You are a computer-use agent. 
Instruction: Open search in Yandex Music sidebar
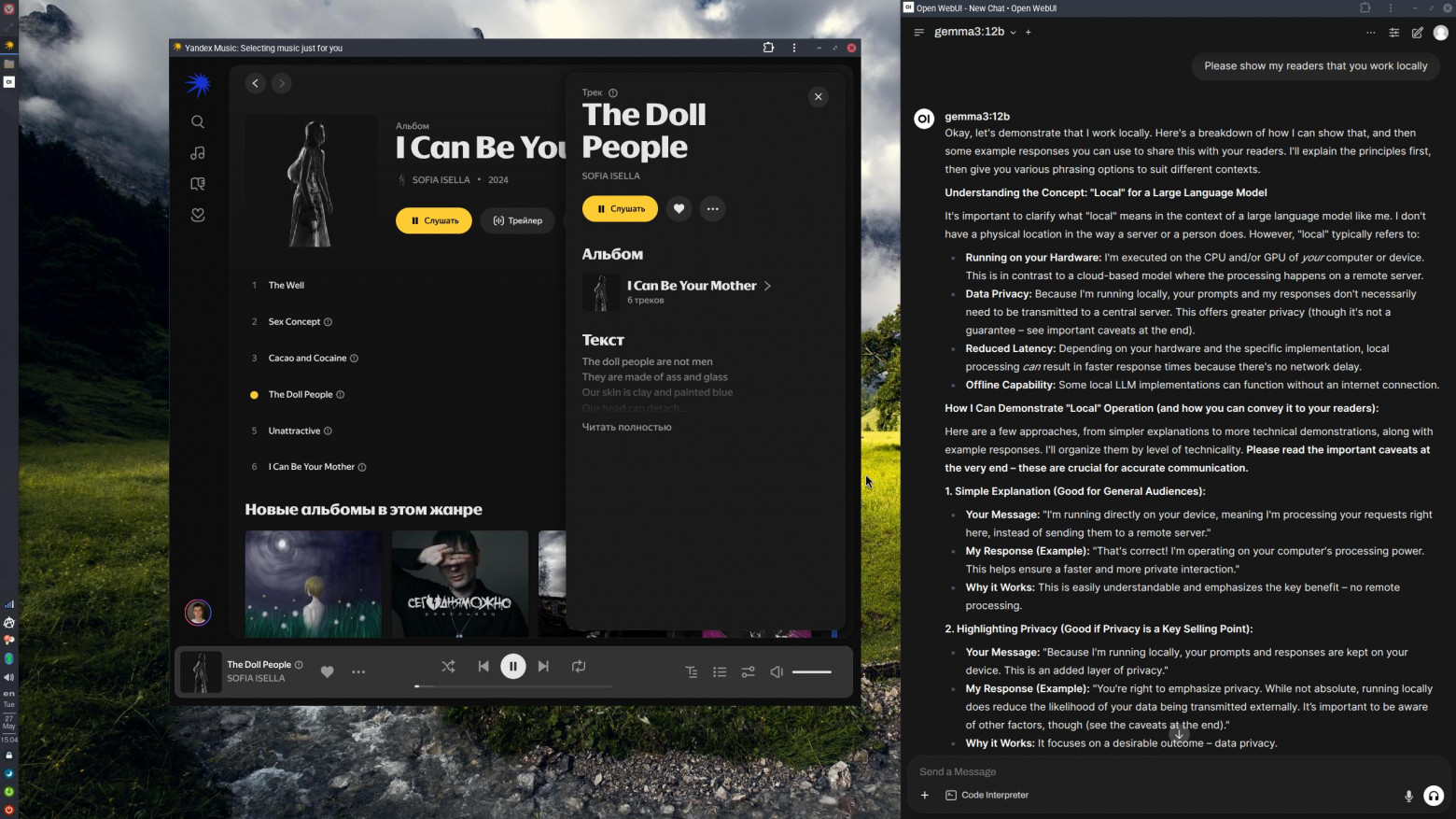[198, 121]
